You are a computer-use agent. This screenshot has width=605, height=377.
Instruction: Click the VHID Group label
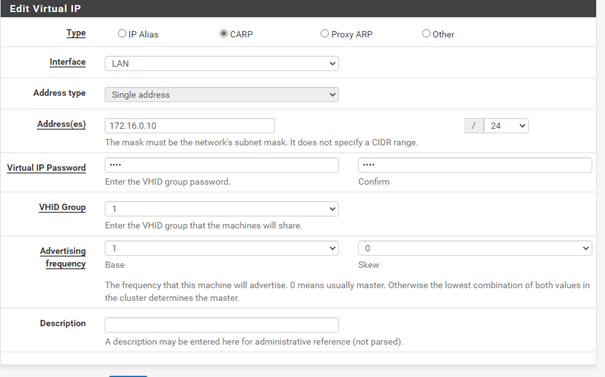[63, 207]
